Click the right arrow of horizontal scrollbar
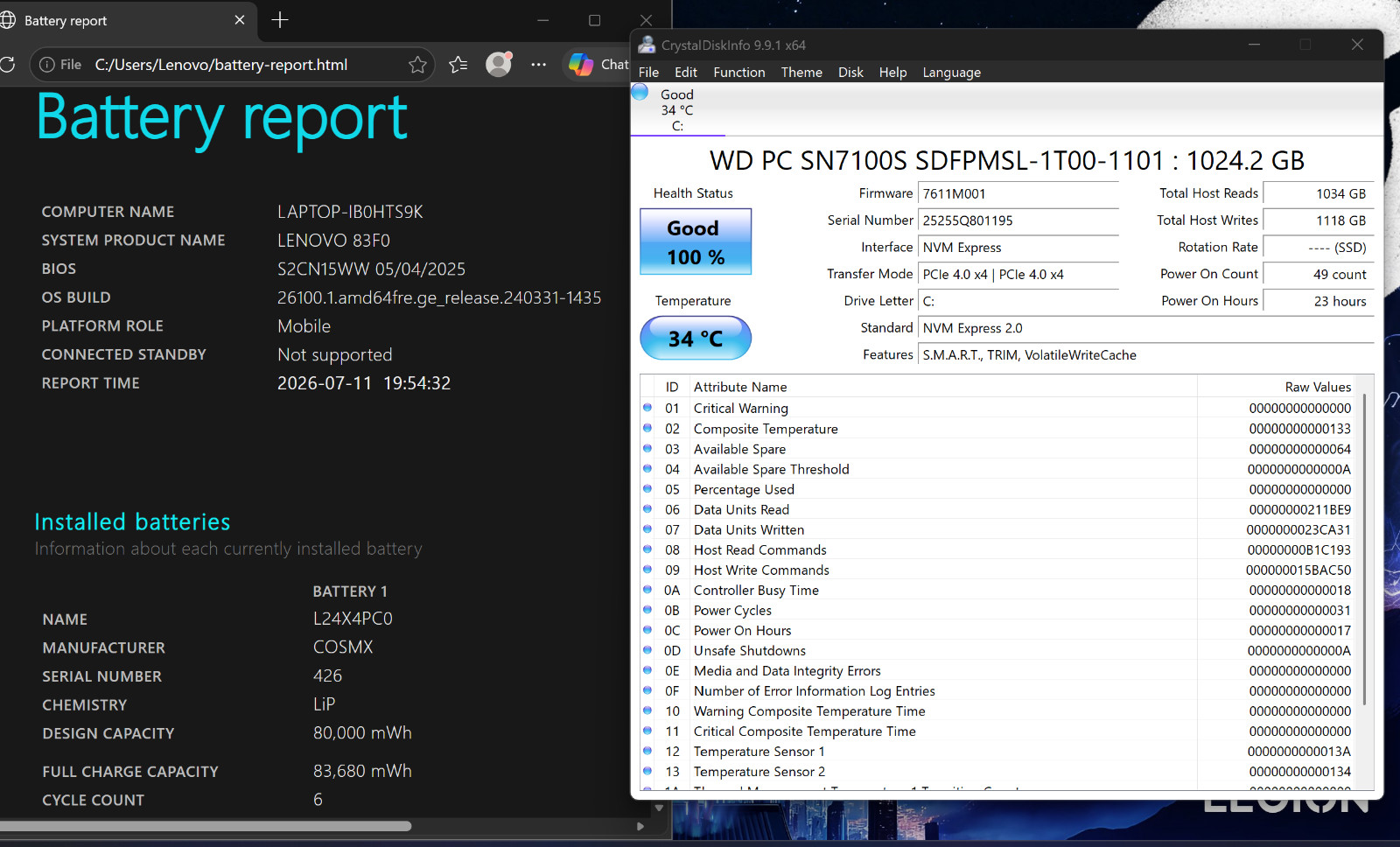 [x=640, y=826]
